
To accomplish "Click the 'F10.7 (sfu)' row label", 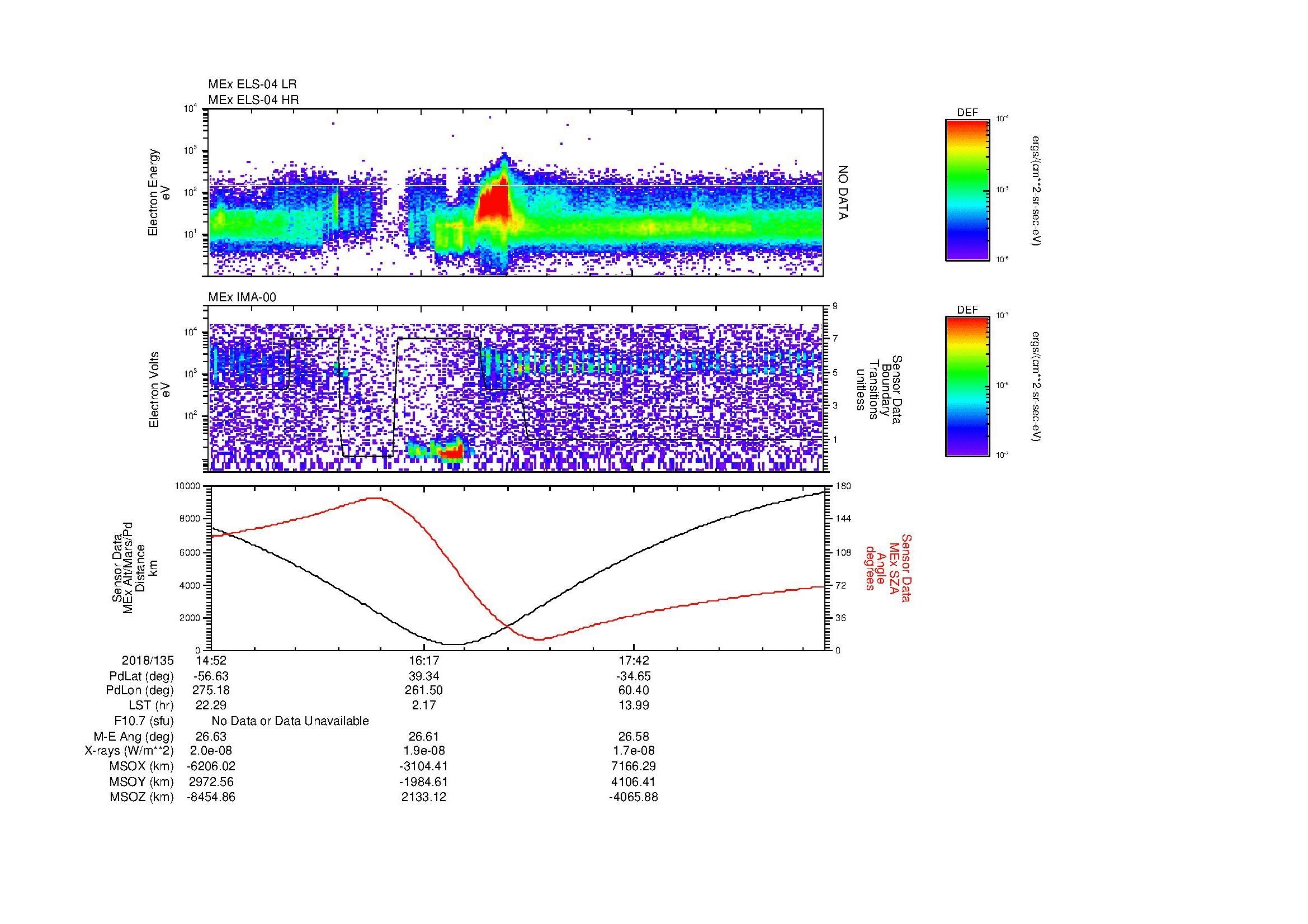I will (144, 721).
